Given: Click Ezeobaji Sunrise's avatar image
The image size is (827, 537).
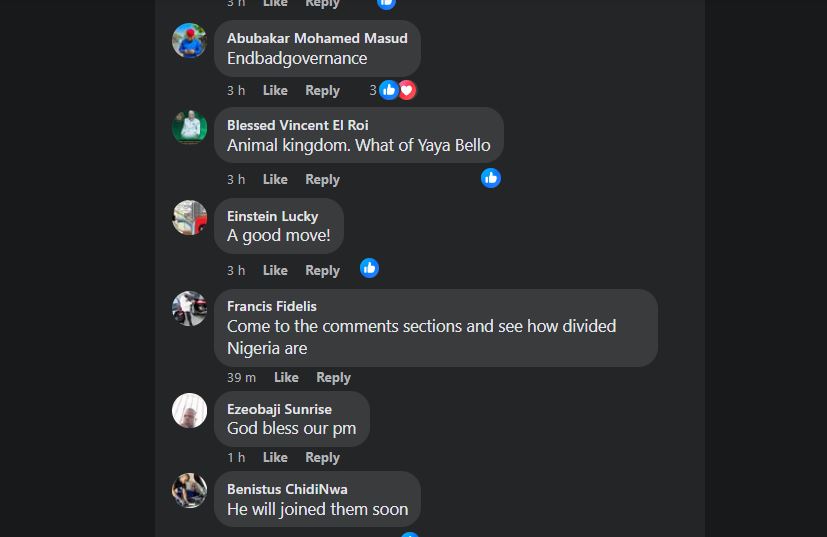Looking at the screenshot, I should [189, 411].
